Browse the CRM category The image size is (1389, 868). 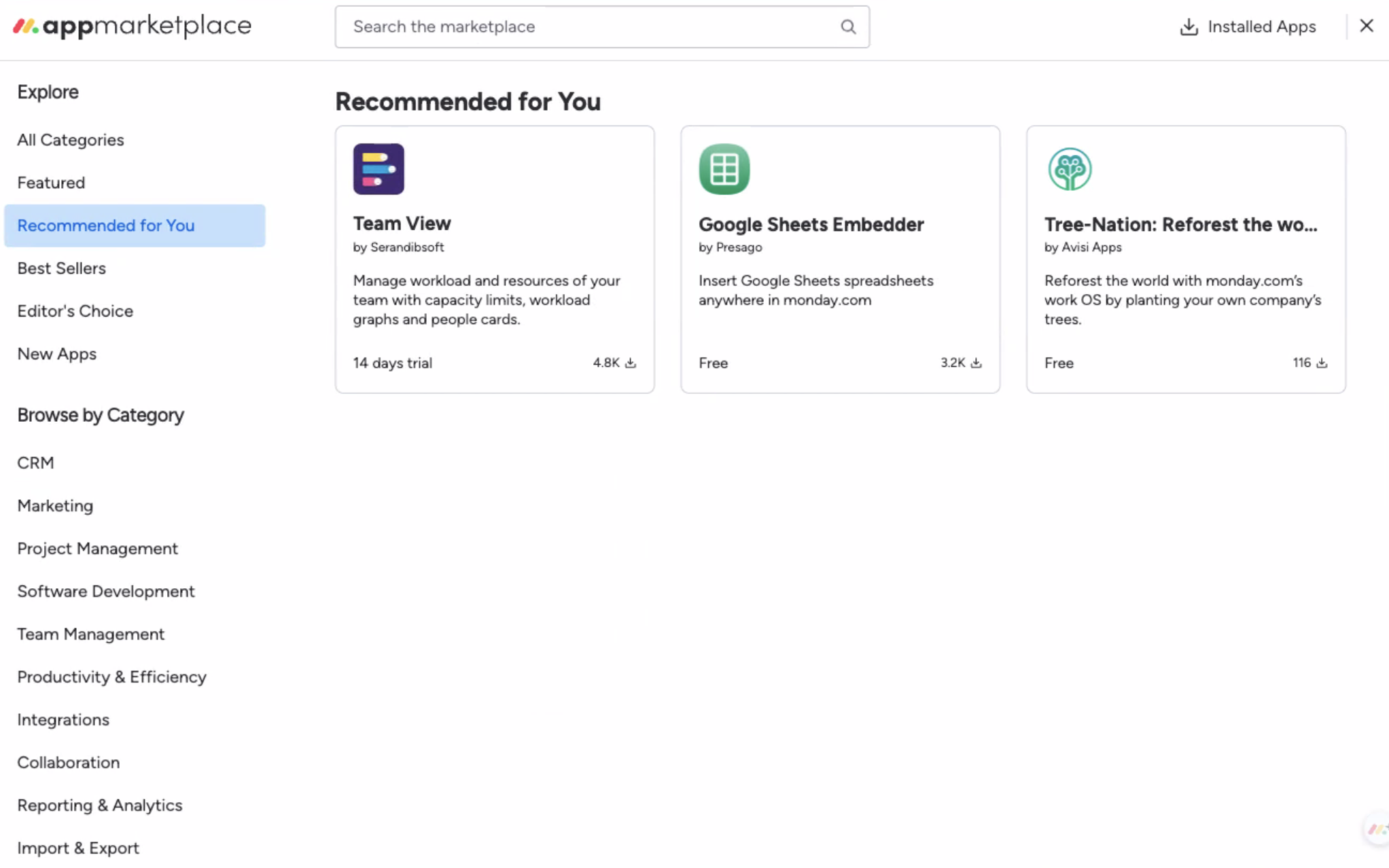(x=36, y=463)
